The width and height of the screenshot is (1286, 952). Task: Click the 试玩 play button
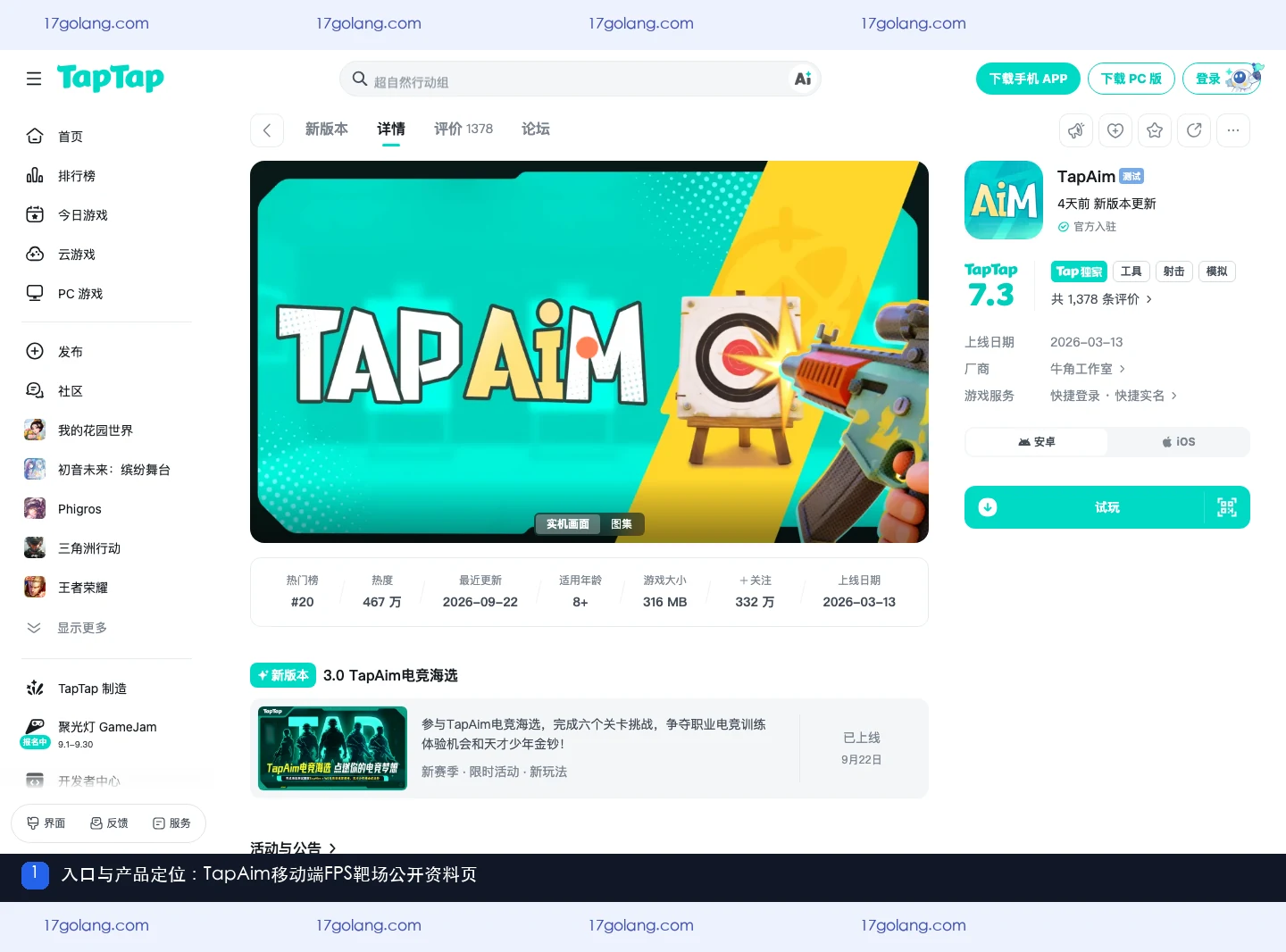1107,507
